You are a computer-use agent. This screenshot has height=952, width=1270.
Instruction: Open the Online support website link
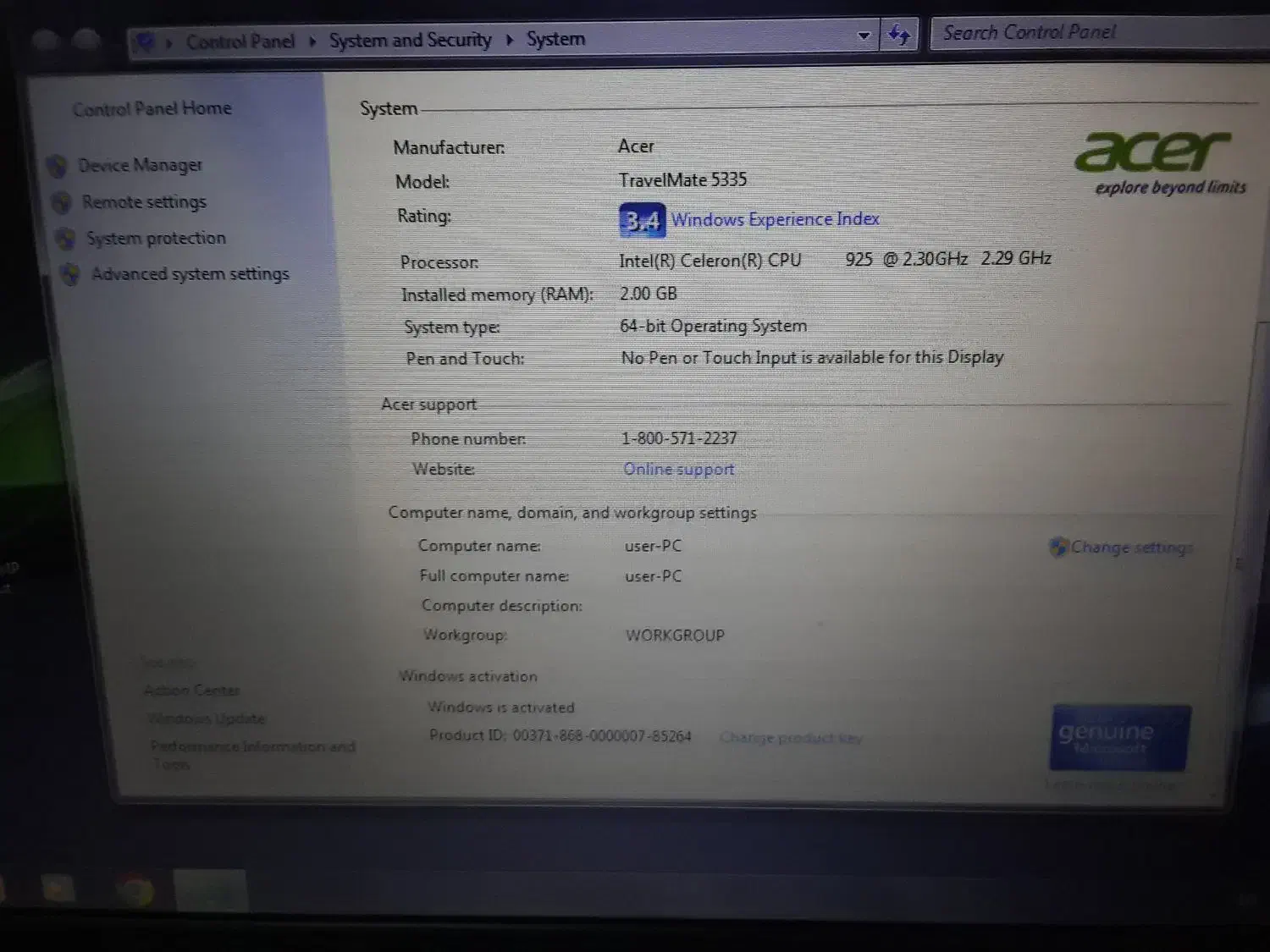(x=679, y=470)
